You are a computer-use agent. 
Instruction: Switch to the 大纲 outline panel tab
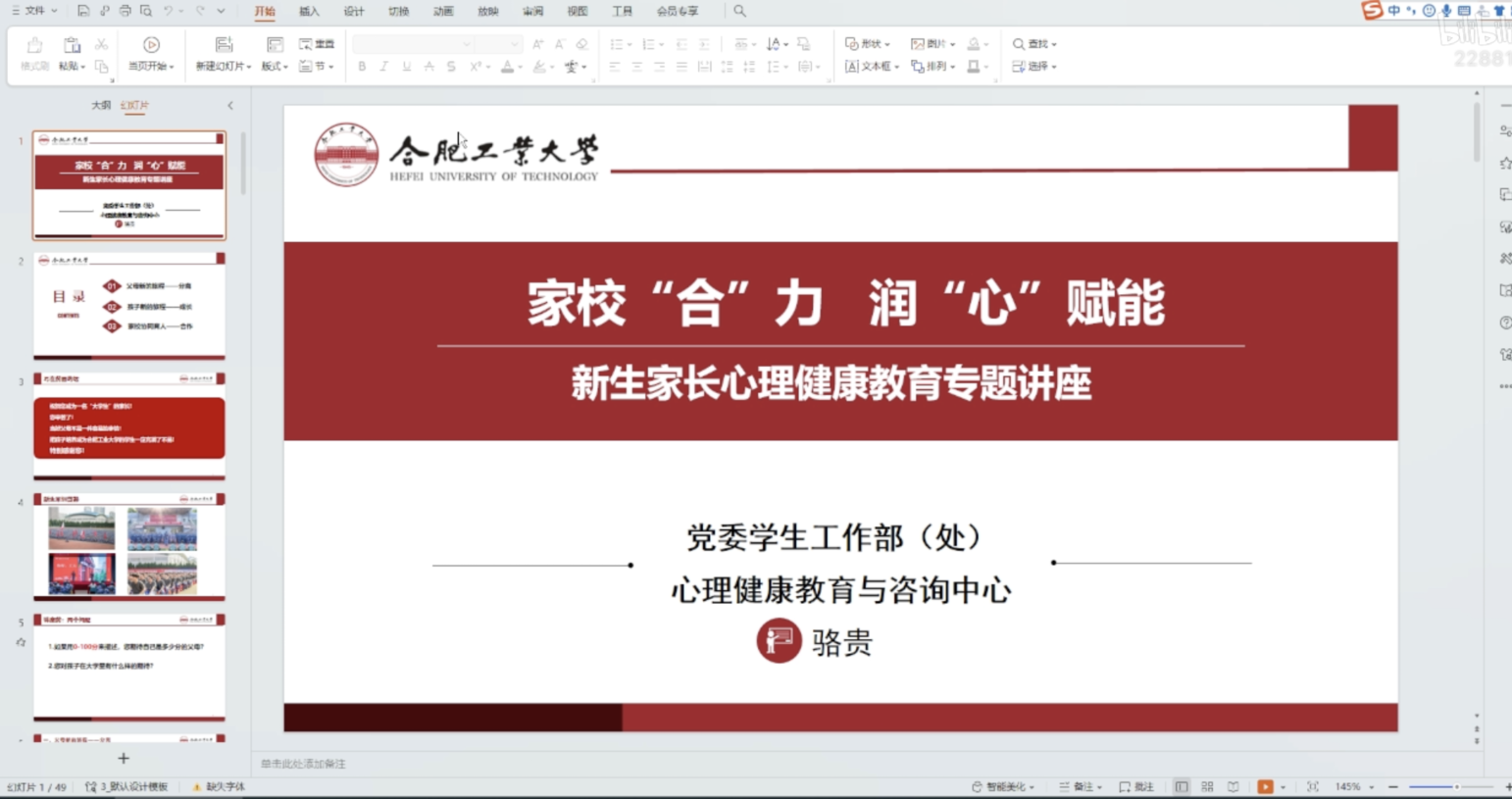pyautogui.click(x=101, y=105)
